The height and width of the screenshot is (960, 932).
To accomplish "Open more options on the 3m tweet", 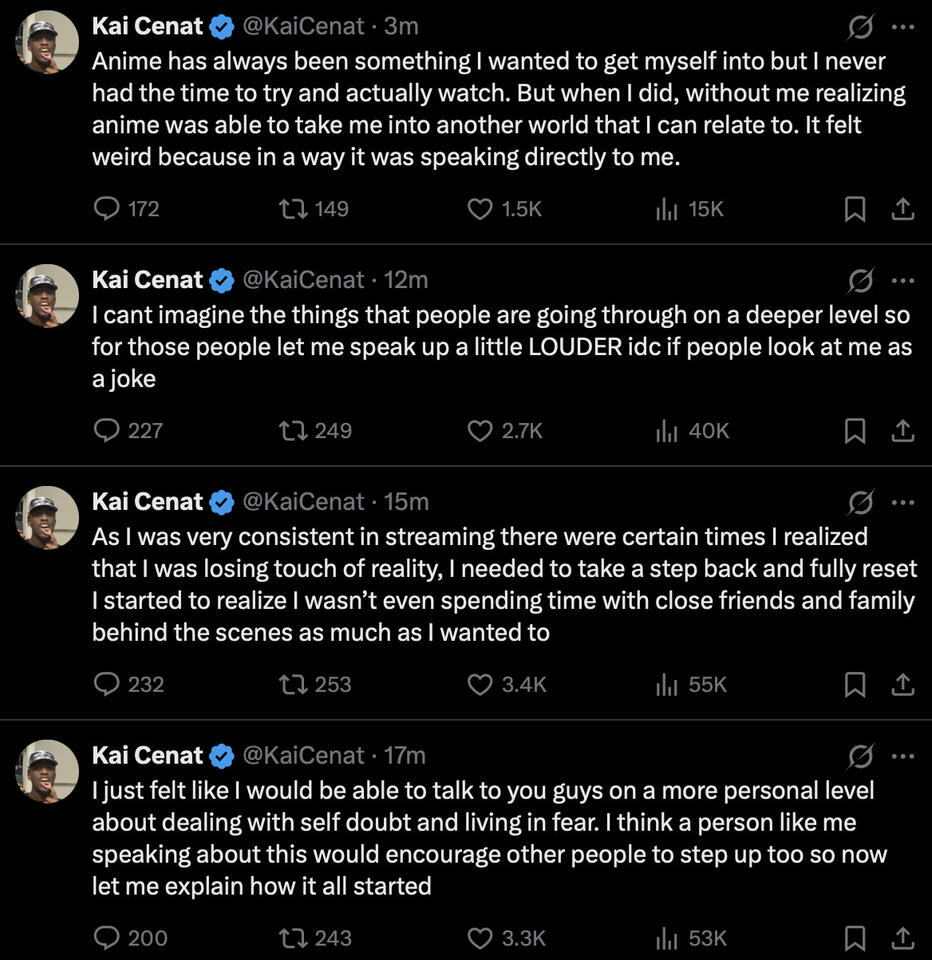I will pyautogui.click(x=903, y=27).
